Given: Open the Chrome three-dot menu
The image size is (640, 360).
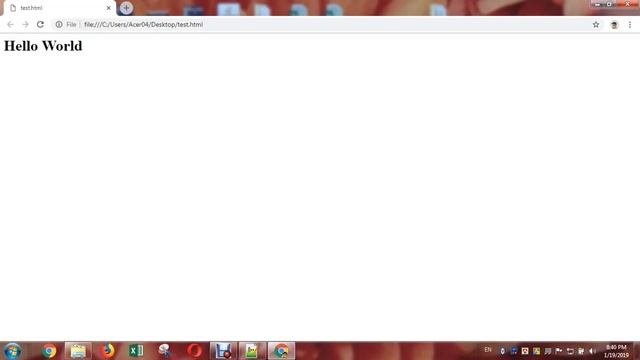Looking at the screenshot, I should coord(630,24).
